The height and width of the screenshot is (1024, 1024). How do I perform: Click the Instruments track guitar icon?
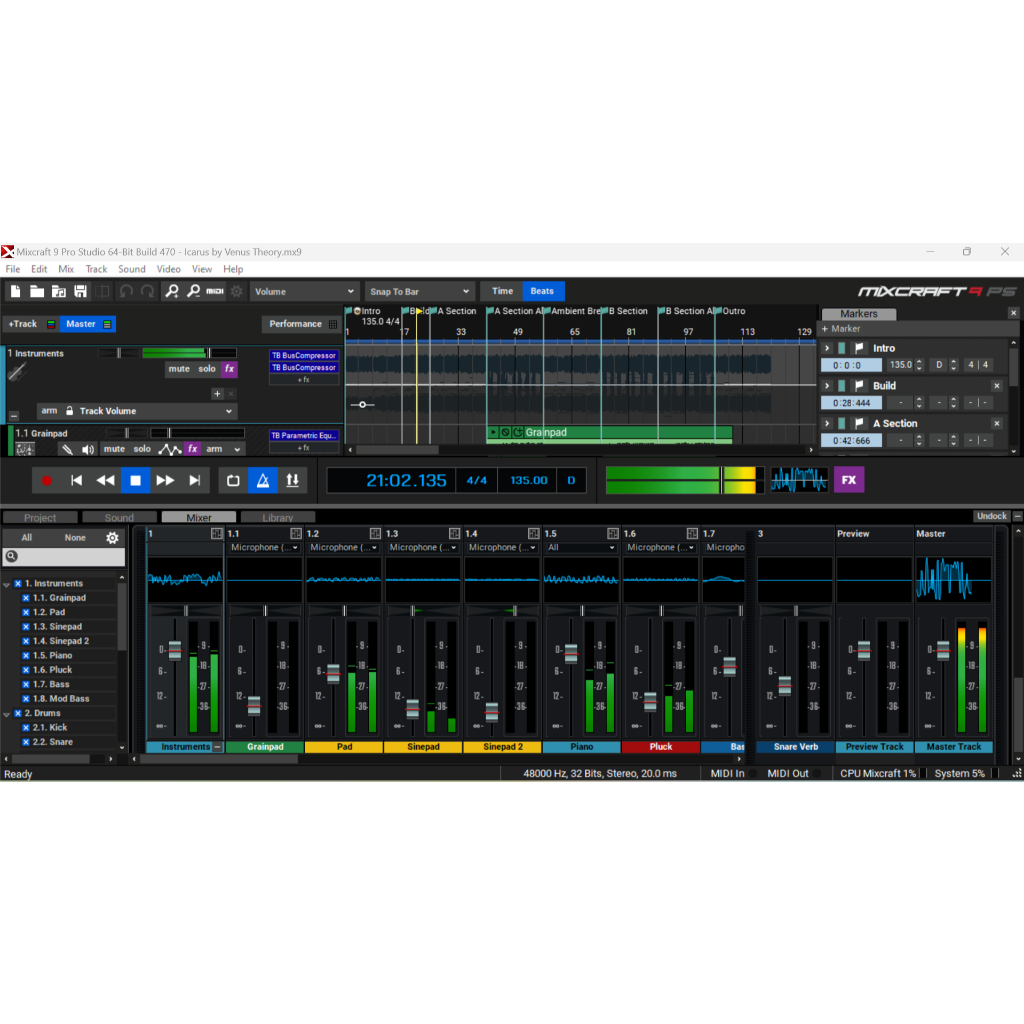coord(17,372)
